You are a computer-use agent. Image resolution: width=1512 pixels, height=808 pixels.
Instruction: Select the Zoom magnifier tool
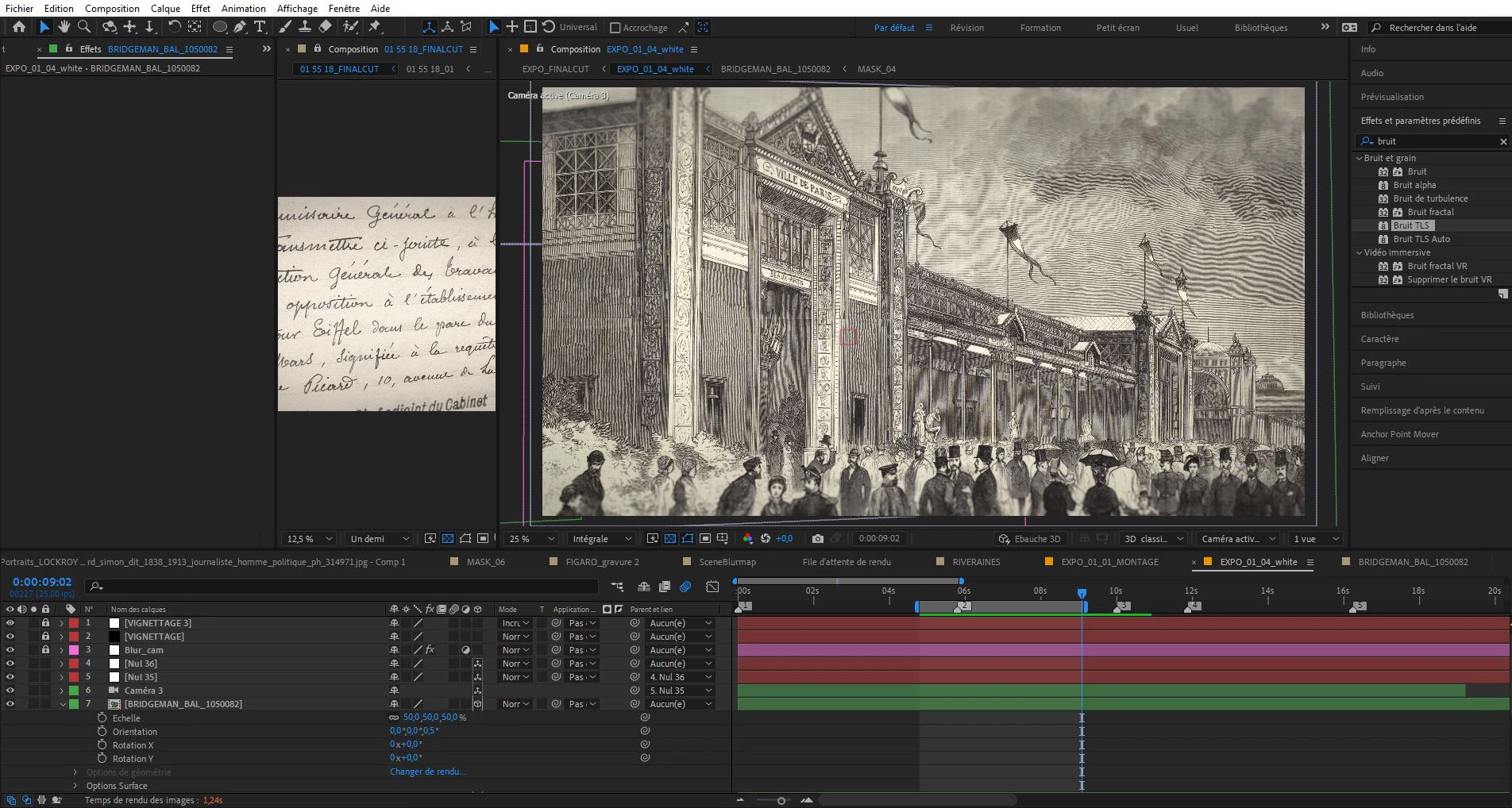(84, 27)
